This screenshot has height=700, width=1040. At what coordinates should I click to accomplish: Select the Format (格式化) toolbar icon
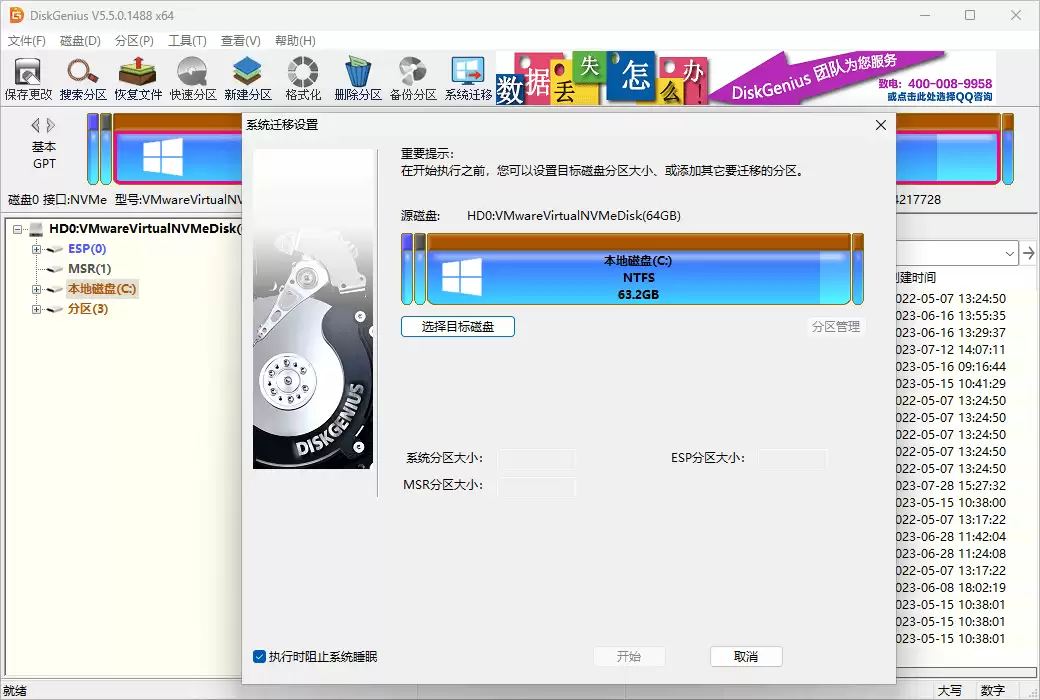303,78
